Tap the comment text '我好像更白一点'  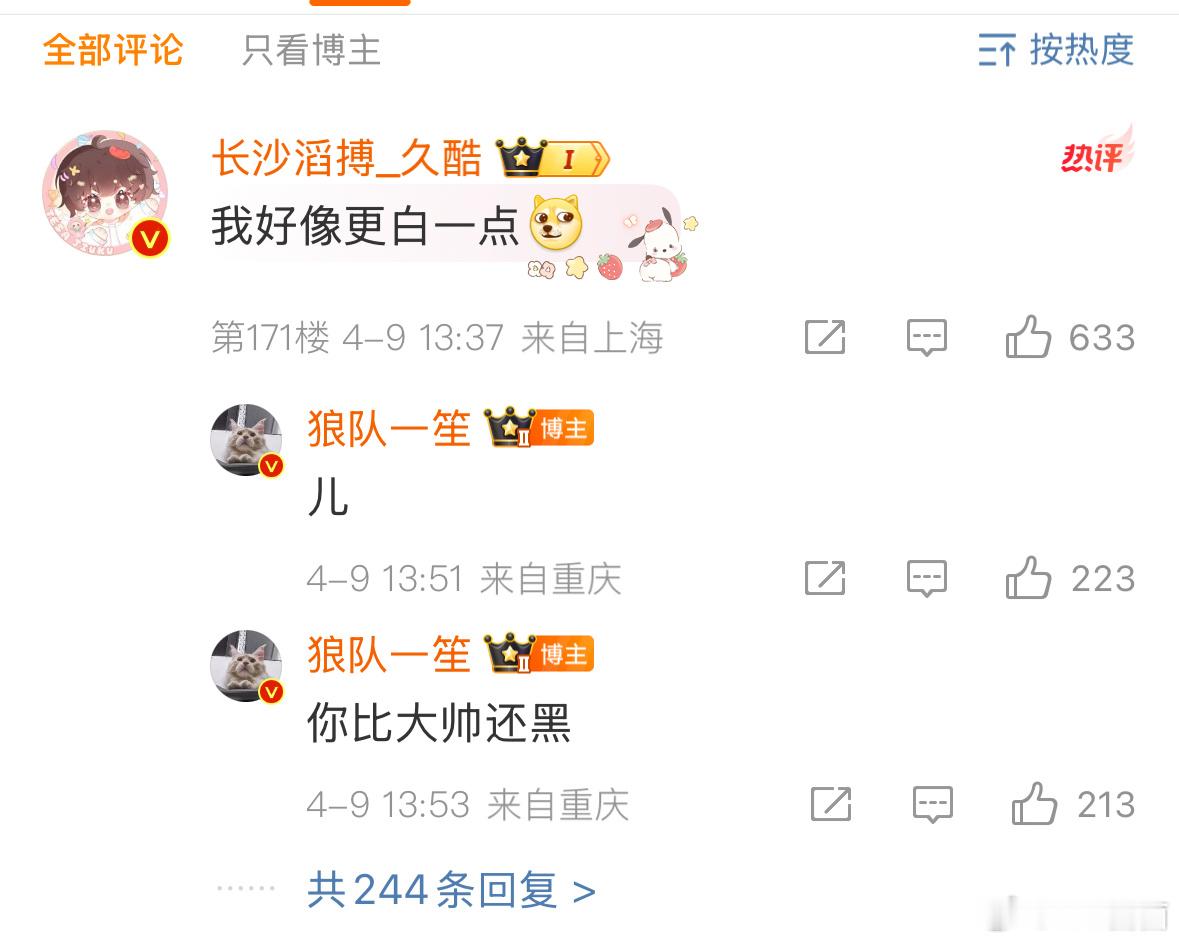365,226
